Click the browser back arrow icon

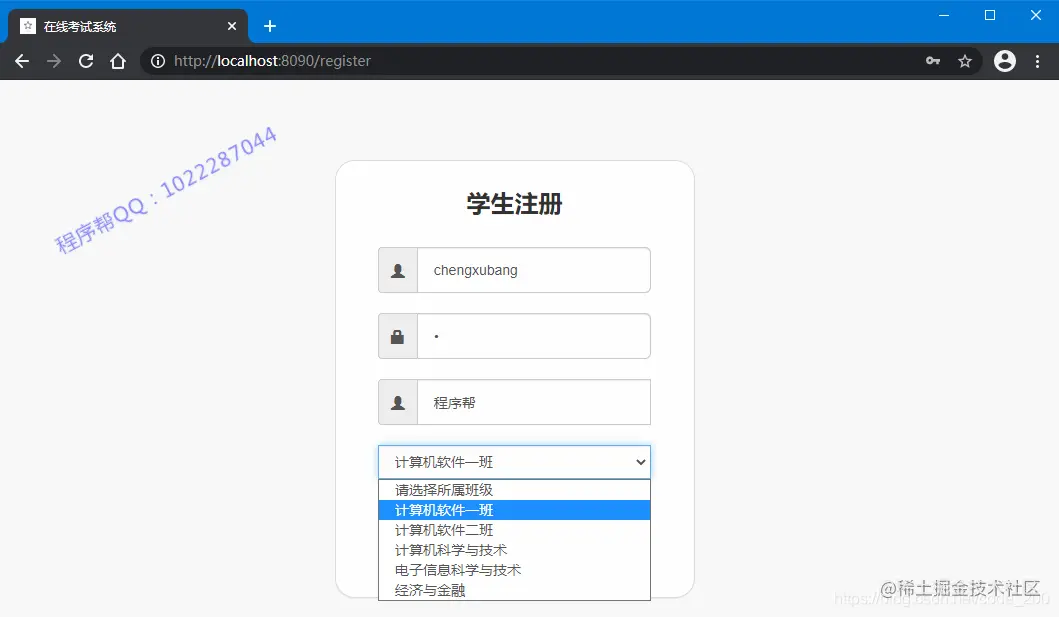[x=21, y=61]
